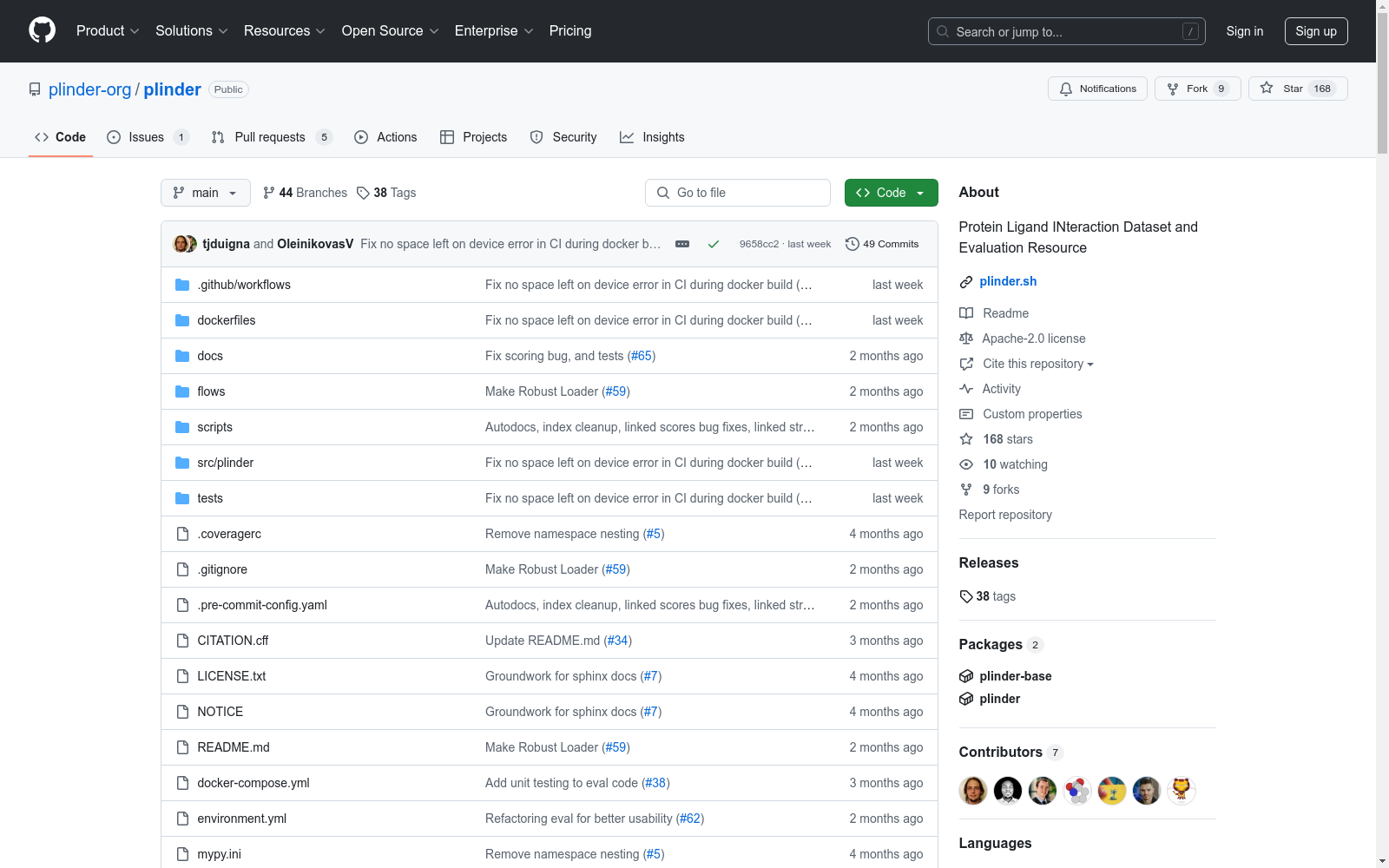Open the Enterprise dropdown menu
The height and width of the screenshot is (868, 1389).
point(494,31)
